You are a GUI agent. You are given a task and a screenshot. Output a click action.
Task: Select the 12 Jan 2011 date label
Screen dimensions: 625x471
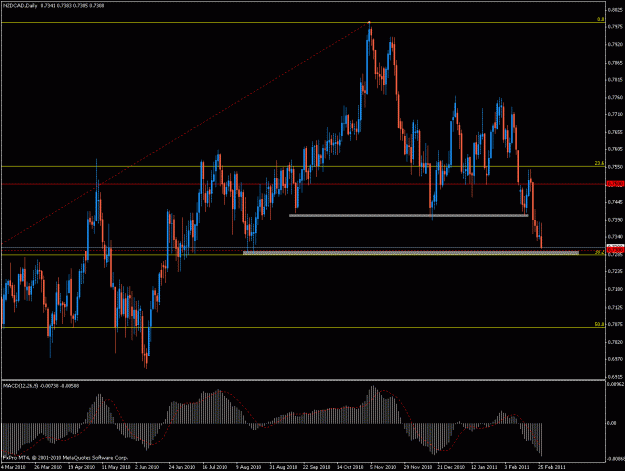pos(484,467)
